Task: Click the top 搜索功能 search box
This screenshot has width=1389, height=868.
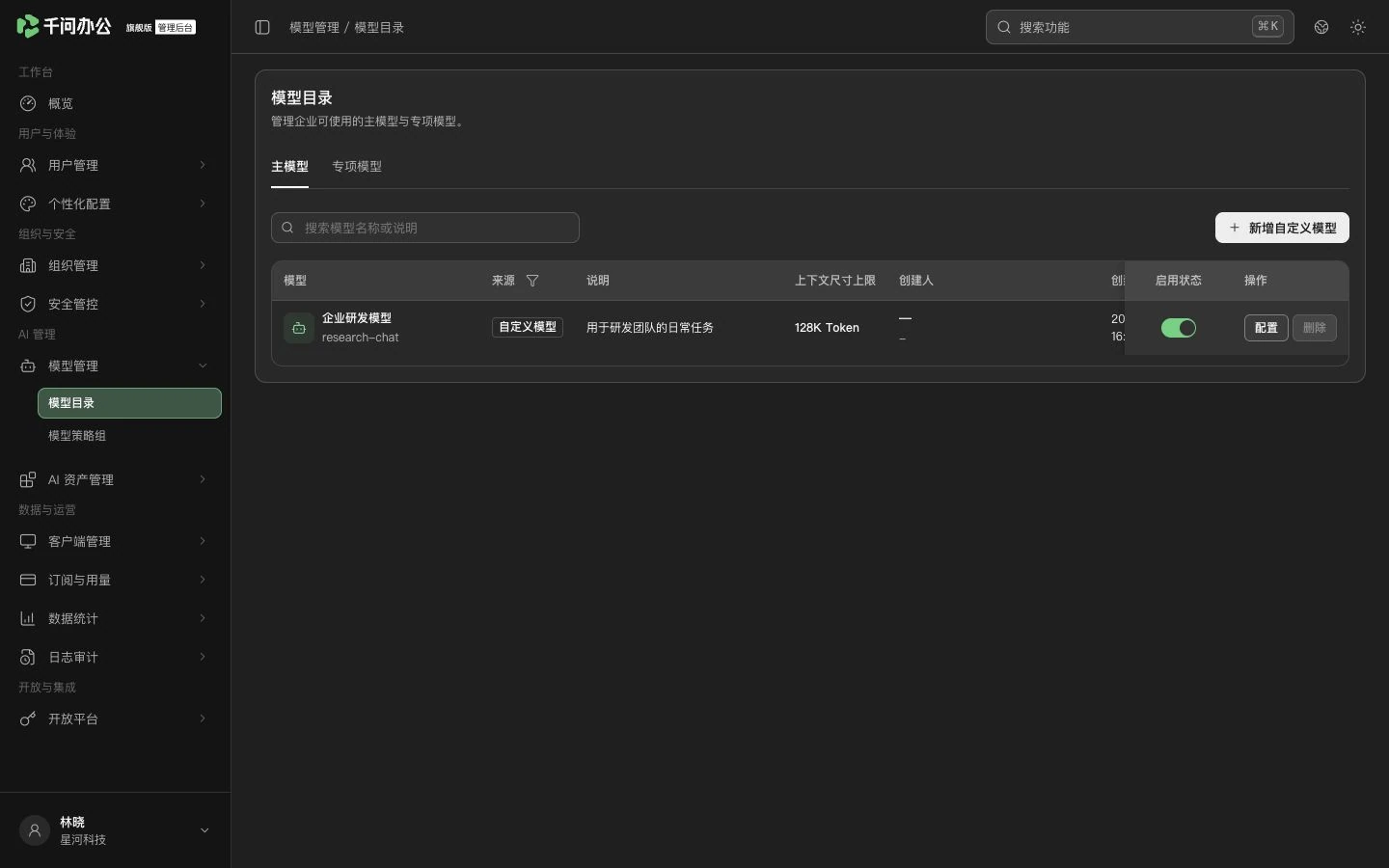Action: pyautogui.click(x=1140, y=27)
